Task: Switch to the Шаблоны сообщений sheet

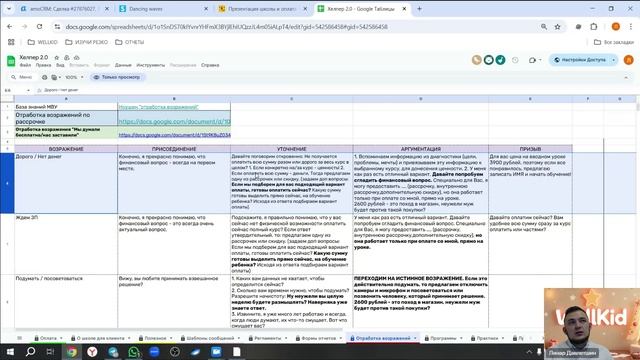Action: [x=210, y=338]
